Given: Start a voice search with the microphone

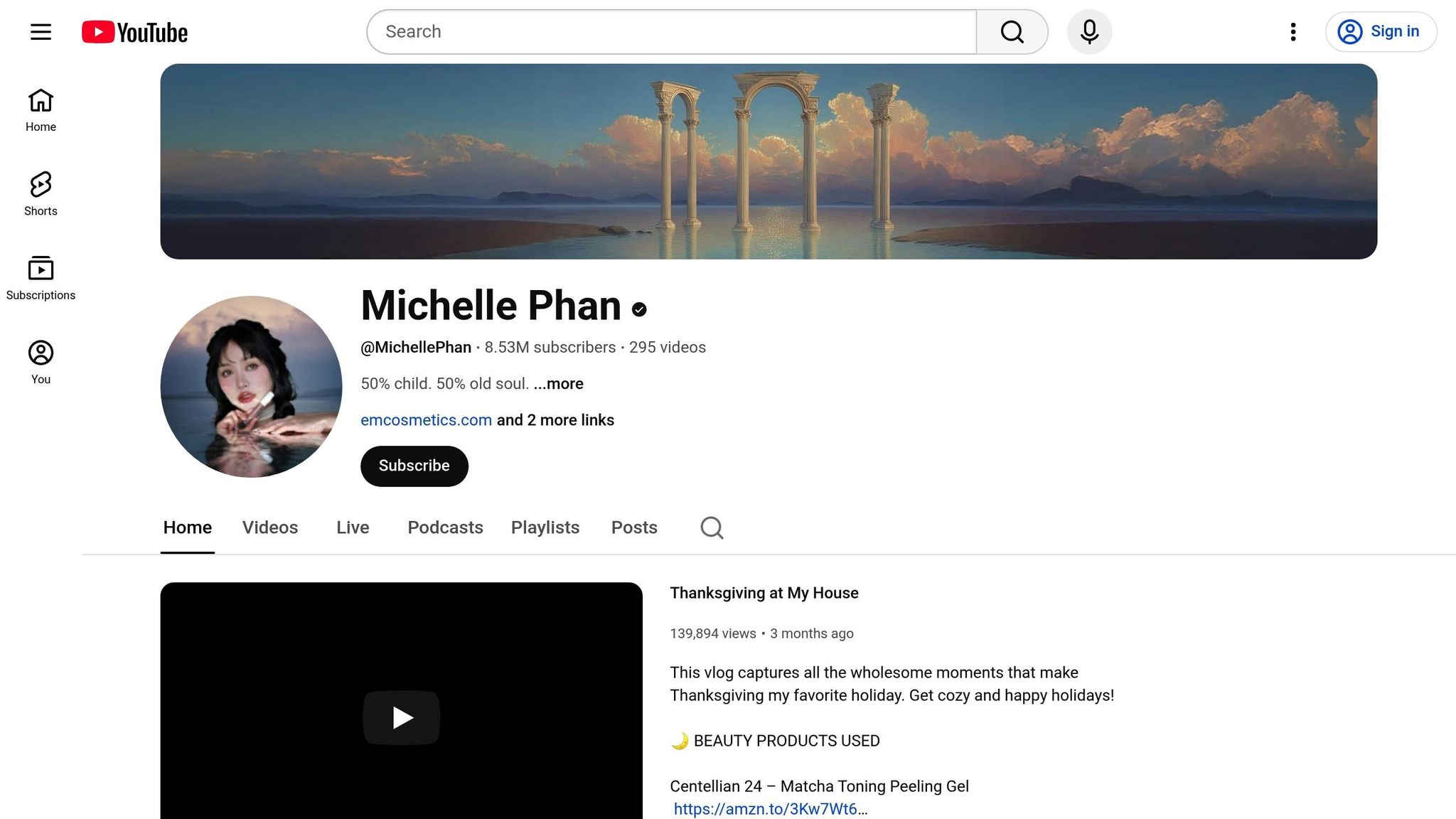Looking at the screenshot, I should [1089, 31].
